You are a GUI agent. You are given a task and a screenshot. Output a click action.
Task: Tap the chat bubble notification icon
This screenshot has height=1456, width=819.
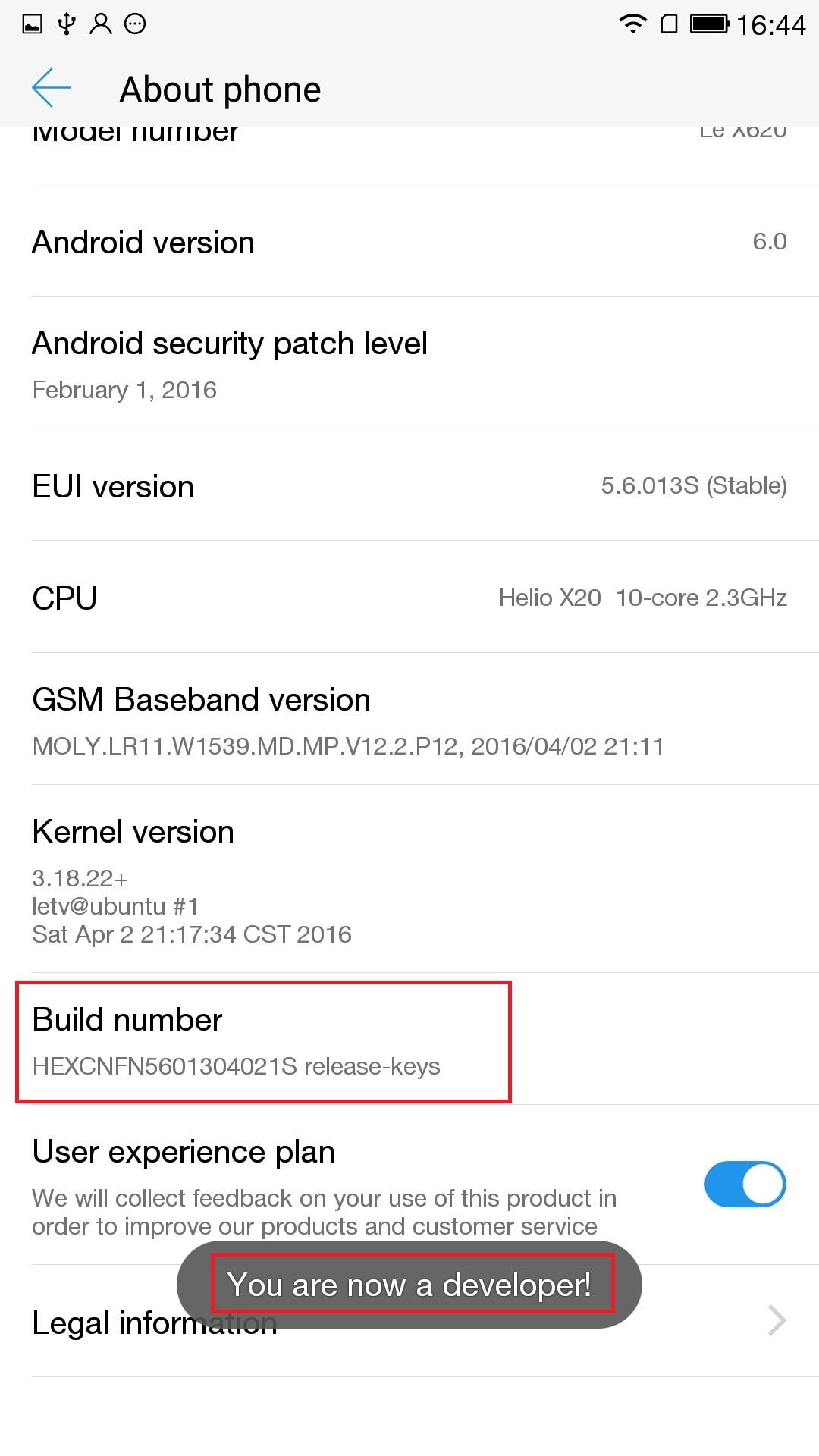point(135,24)
